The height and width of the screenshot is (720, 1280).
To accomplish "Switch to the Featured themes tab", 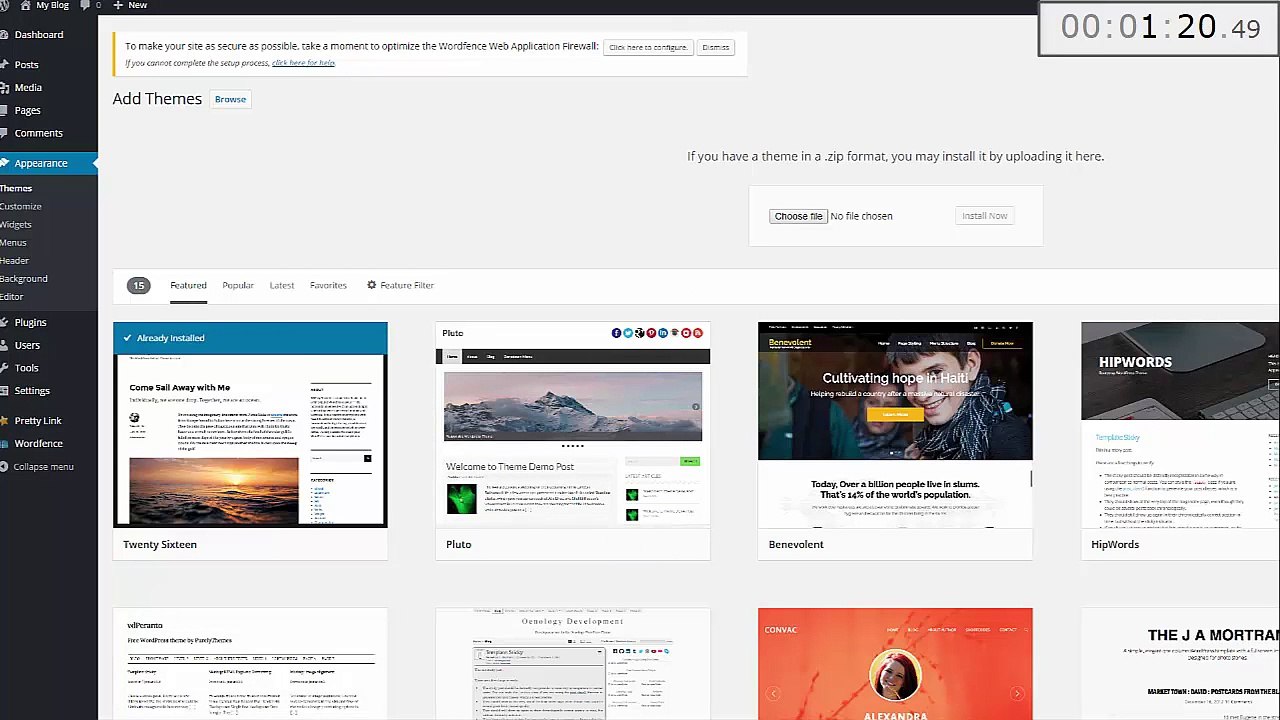I will [188, 285].
